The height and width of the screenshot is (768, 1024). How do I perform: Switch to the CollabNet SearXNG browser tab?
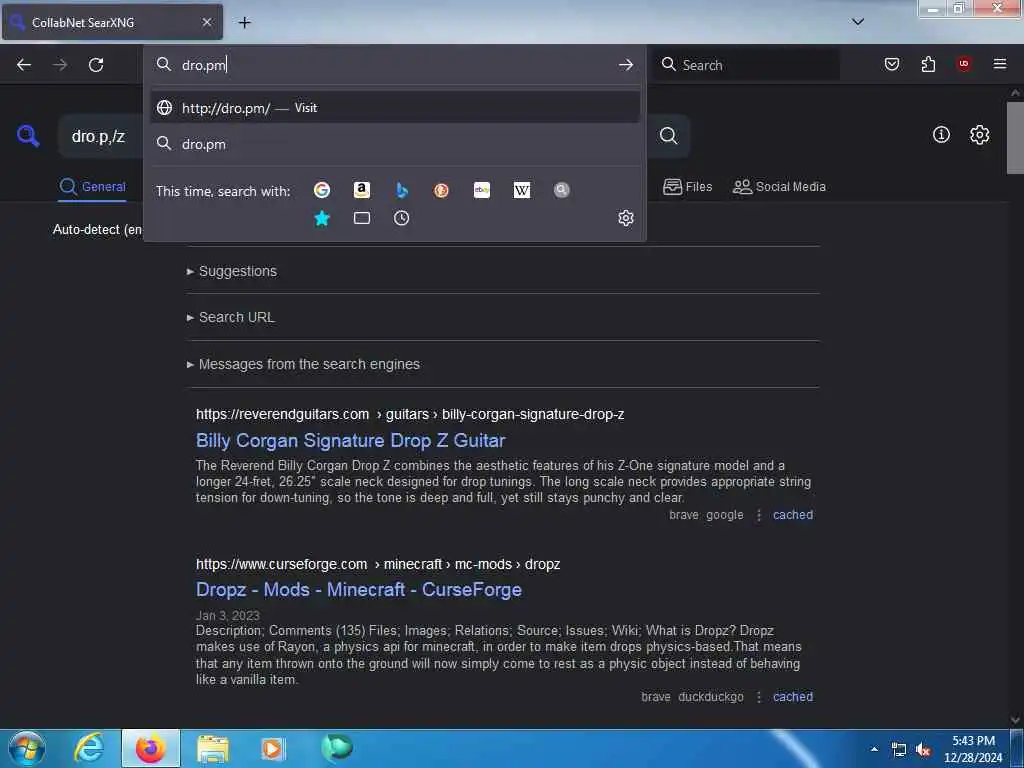112,22
